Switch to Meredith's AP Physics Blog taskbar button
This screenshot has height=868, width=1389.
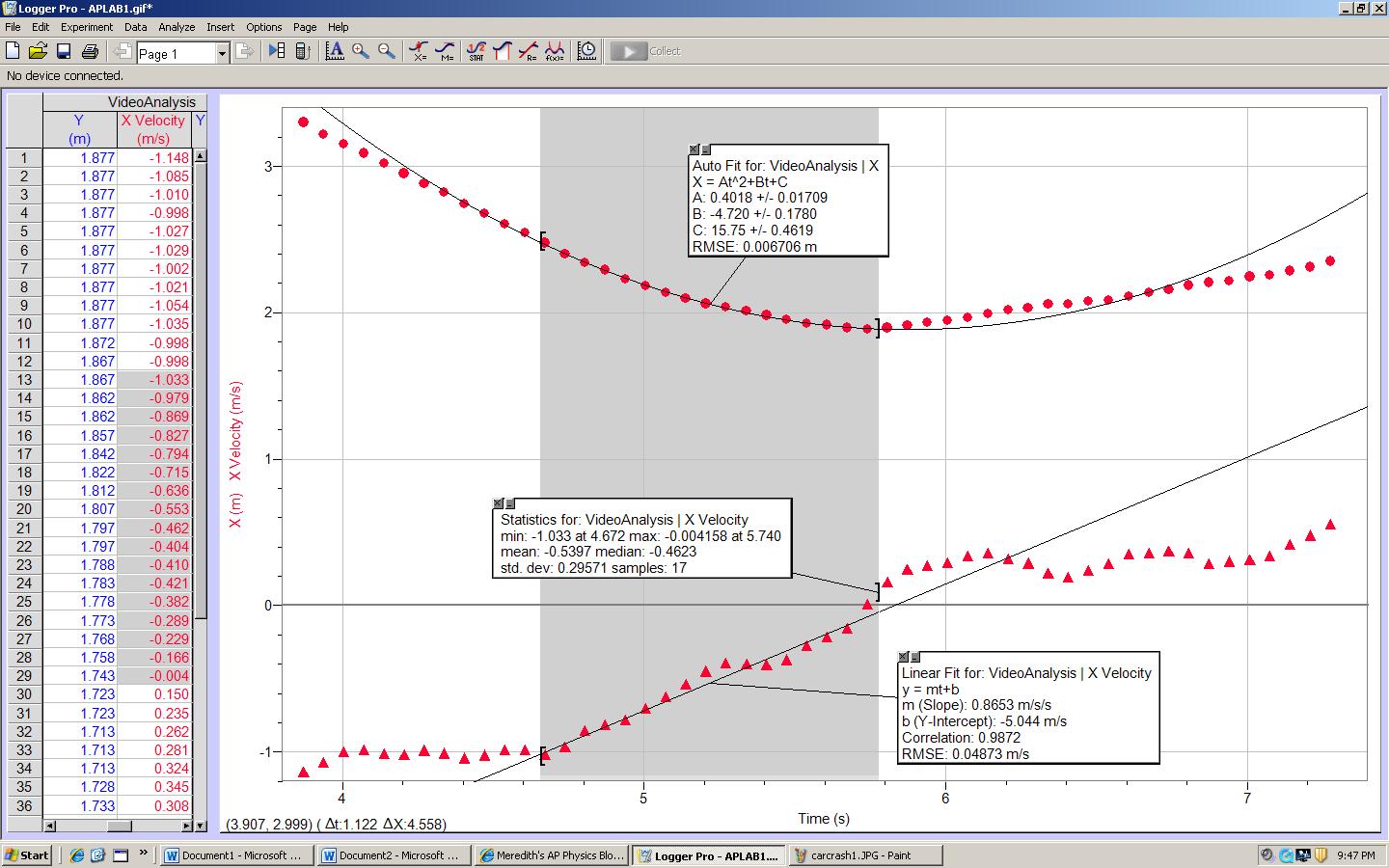(552, 855)
